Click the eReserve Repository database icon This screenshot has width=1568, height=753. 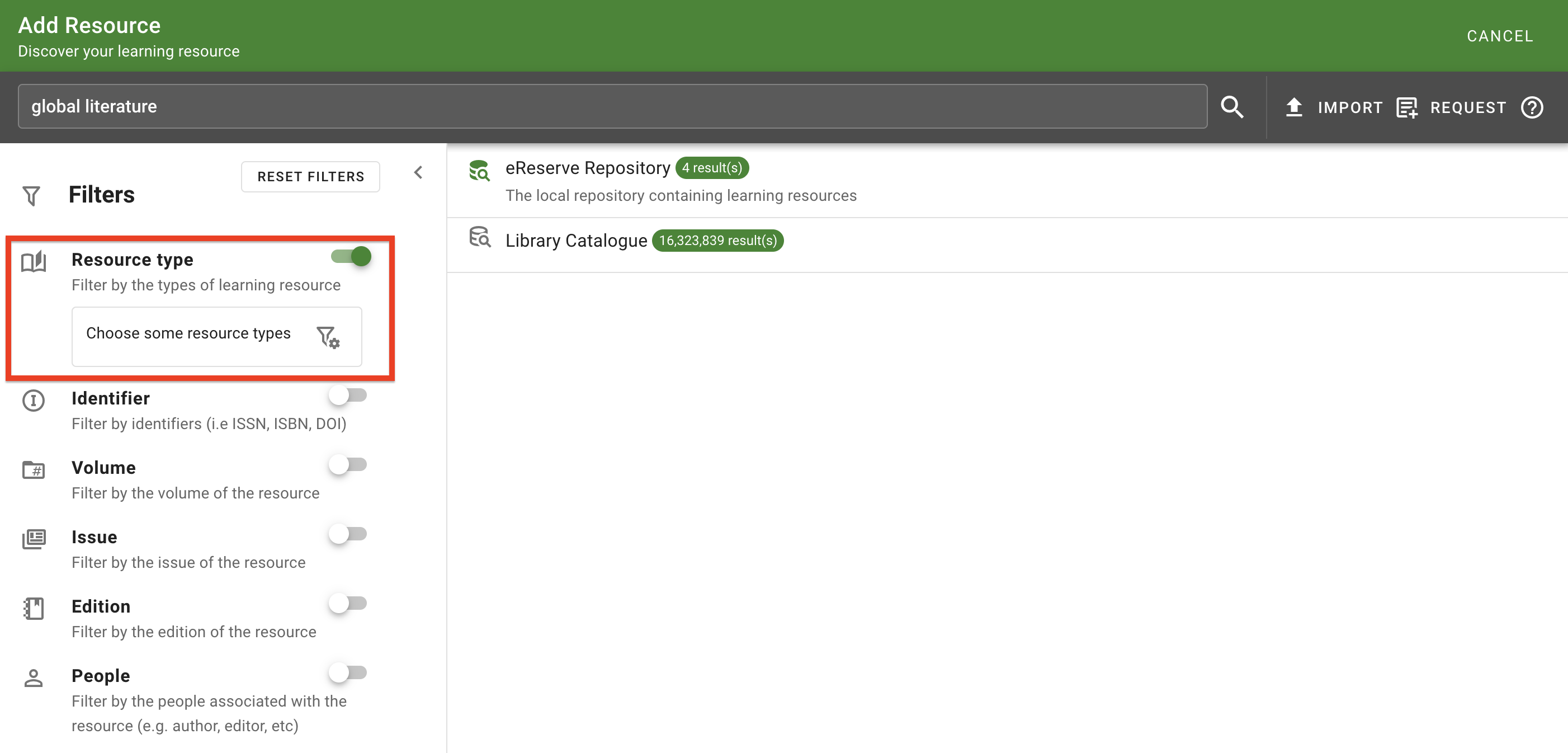click(480, 171)
